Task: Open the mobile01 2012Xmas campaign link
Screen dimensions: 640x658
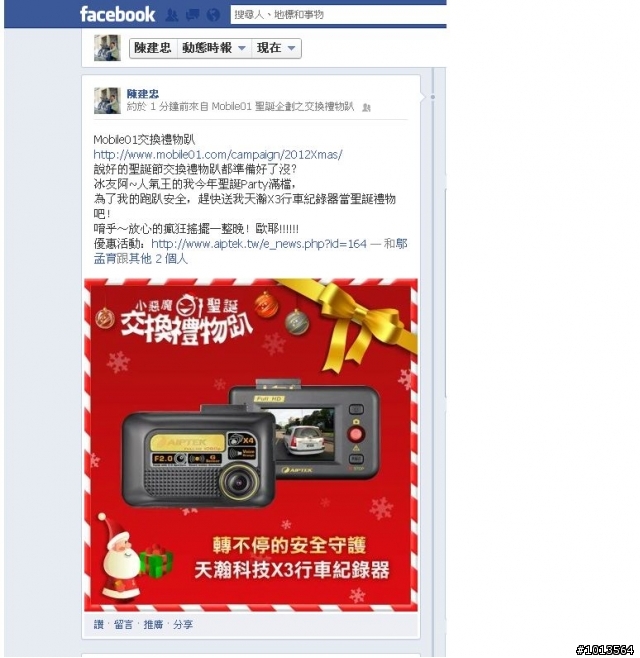Action: (x=218, y=155)
